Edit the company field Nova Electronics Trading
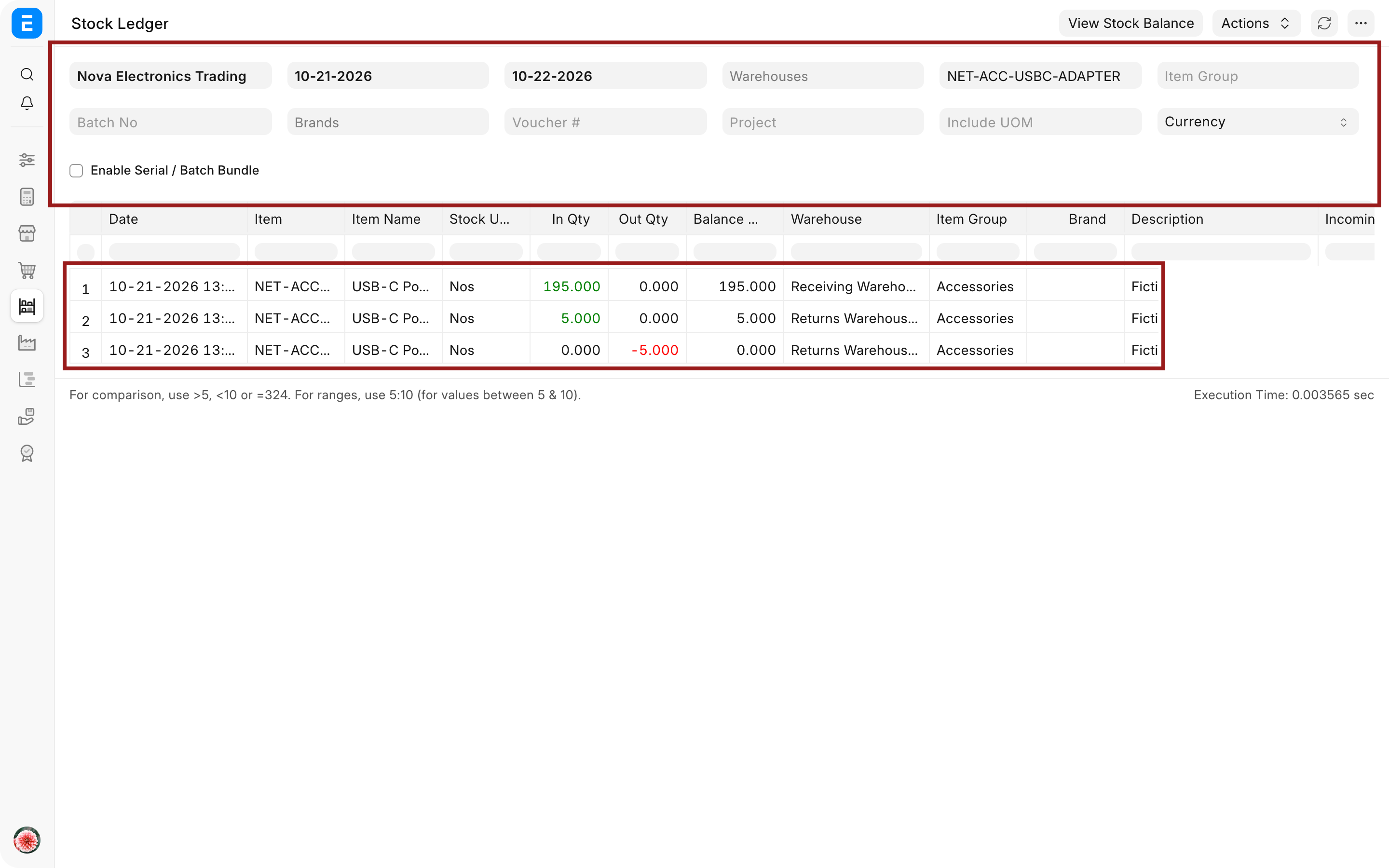Image resolution: width=1389 pixels, height=868 pixels. 170,76
